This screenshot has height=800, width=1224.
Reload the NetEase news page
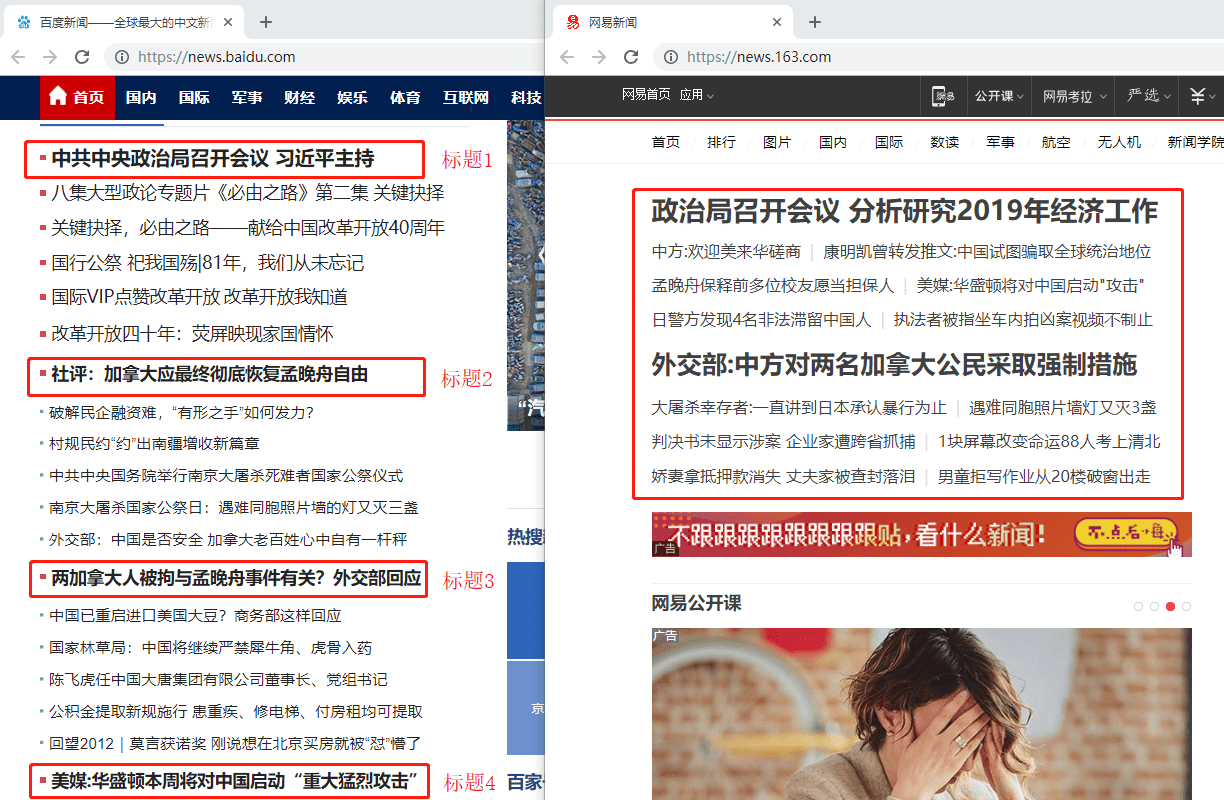pos(631,57)
